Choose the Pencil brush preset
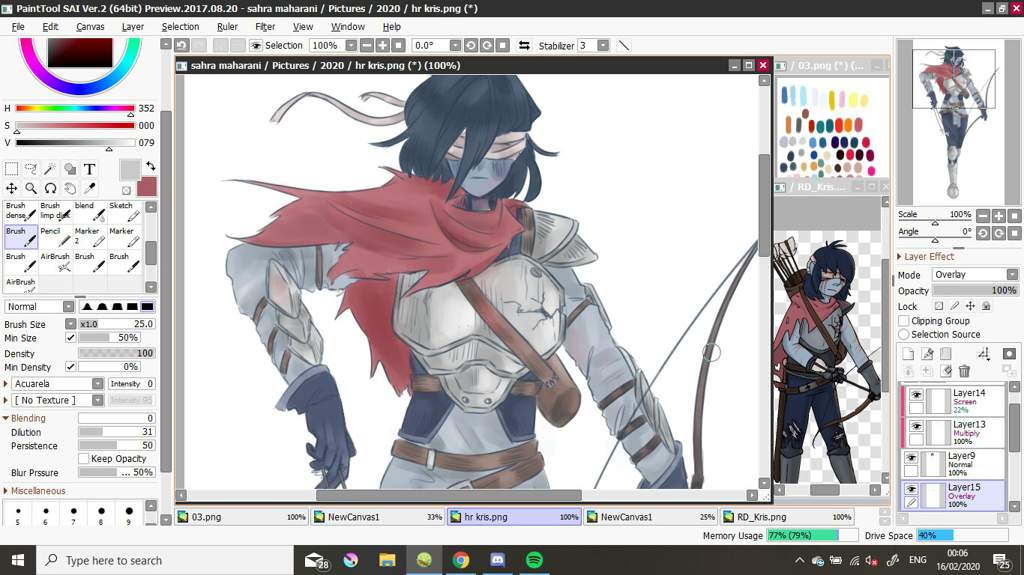1024x575 pixels. 55,237
